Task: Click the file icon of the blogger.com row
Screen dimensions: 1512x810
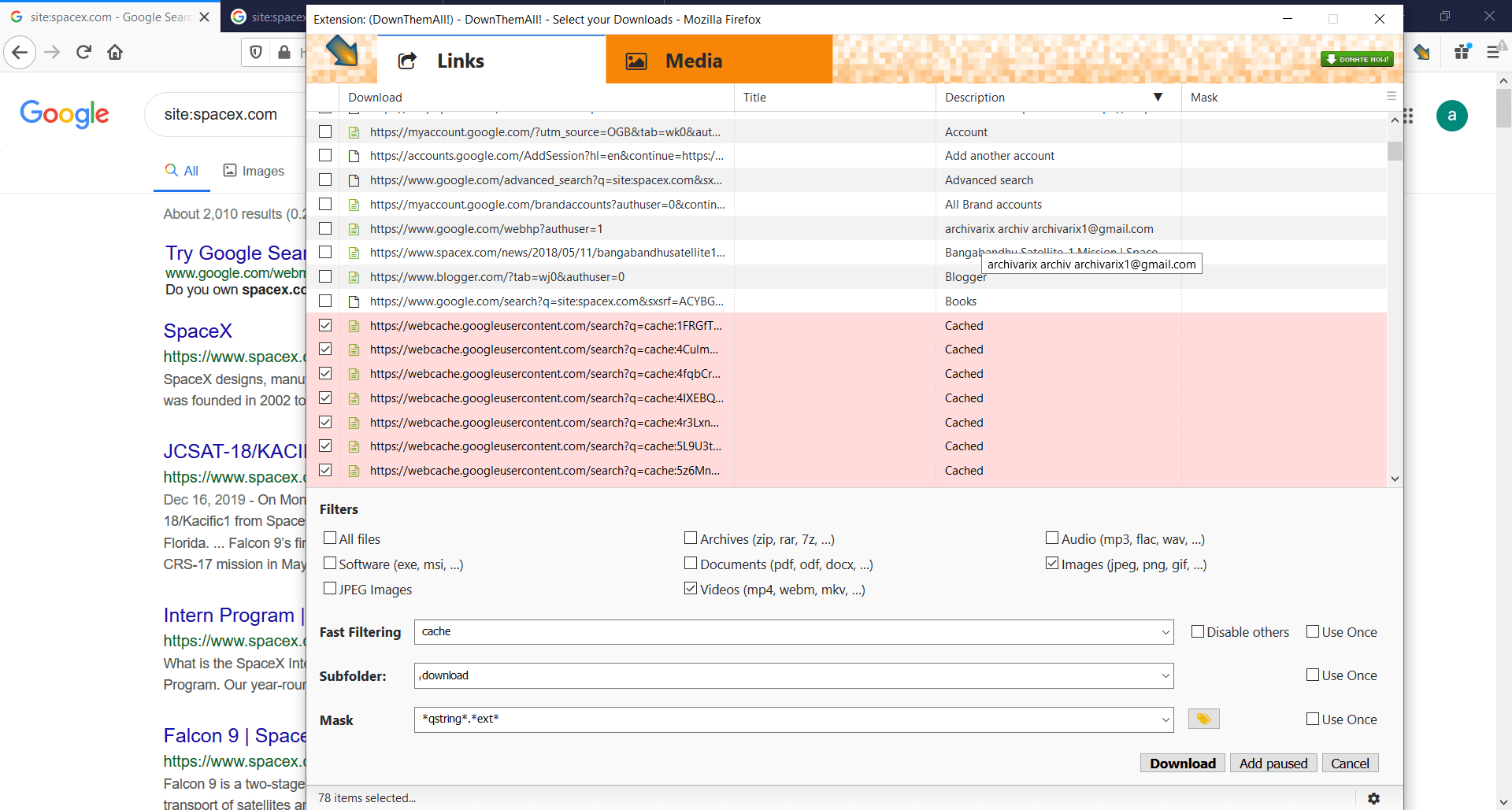Action: tap(354, 277)
